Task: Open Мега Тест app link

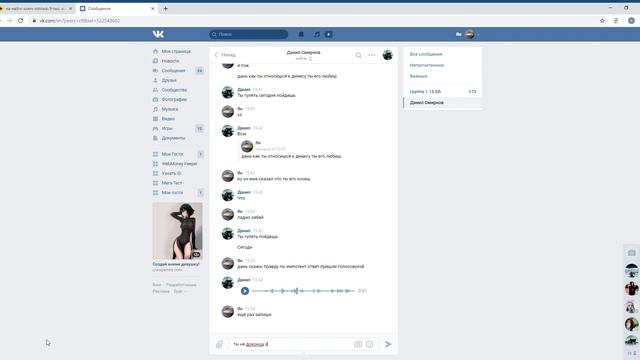Action: [172, 183]
